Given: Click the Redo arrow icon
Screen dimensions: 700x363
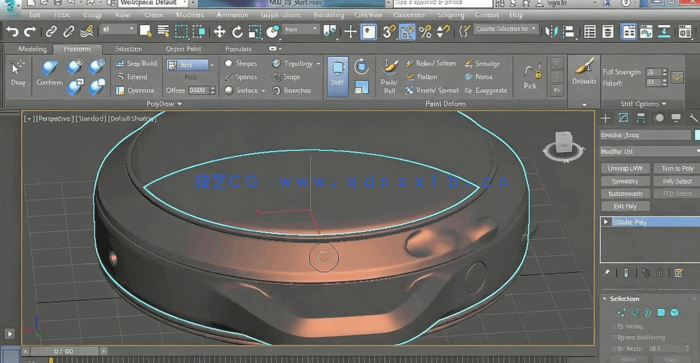Looking at the screenshot, I should coord(30,32).
